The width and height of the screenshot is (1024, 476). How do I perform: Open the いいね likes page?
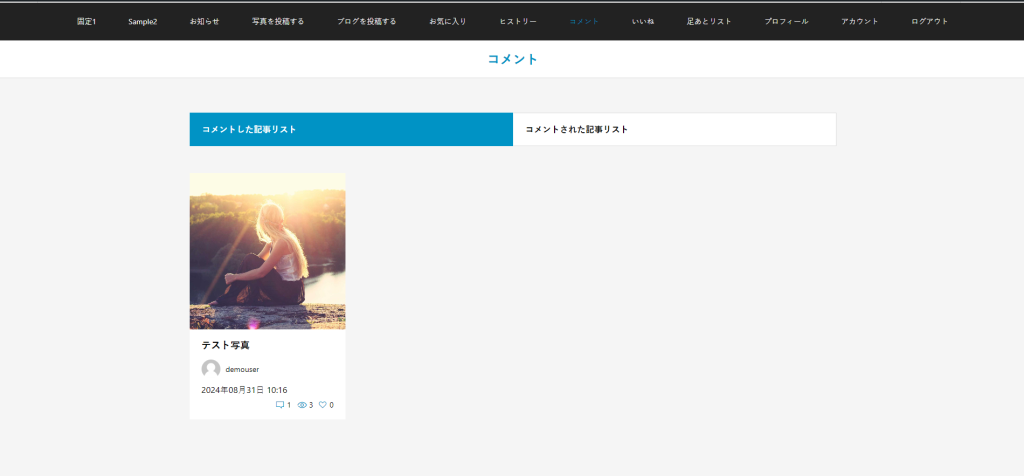[643, 21]
